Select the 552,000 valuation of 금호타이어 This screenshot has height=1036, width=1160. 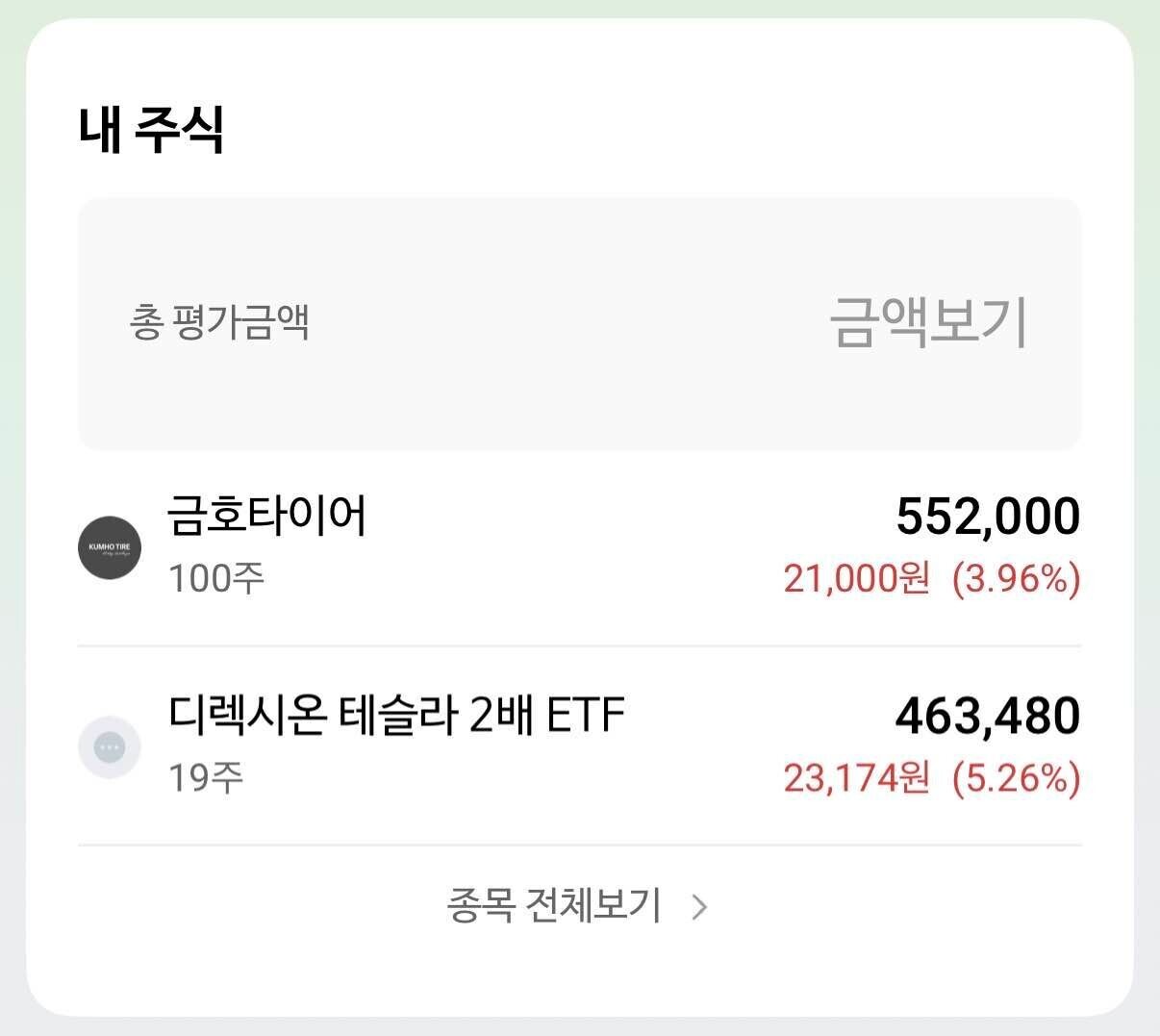(x=988, y=515)
